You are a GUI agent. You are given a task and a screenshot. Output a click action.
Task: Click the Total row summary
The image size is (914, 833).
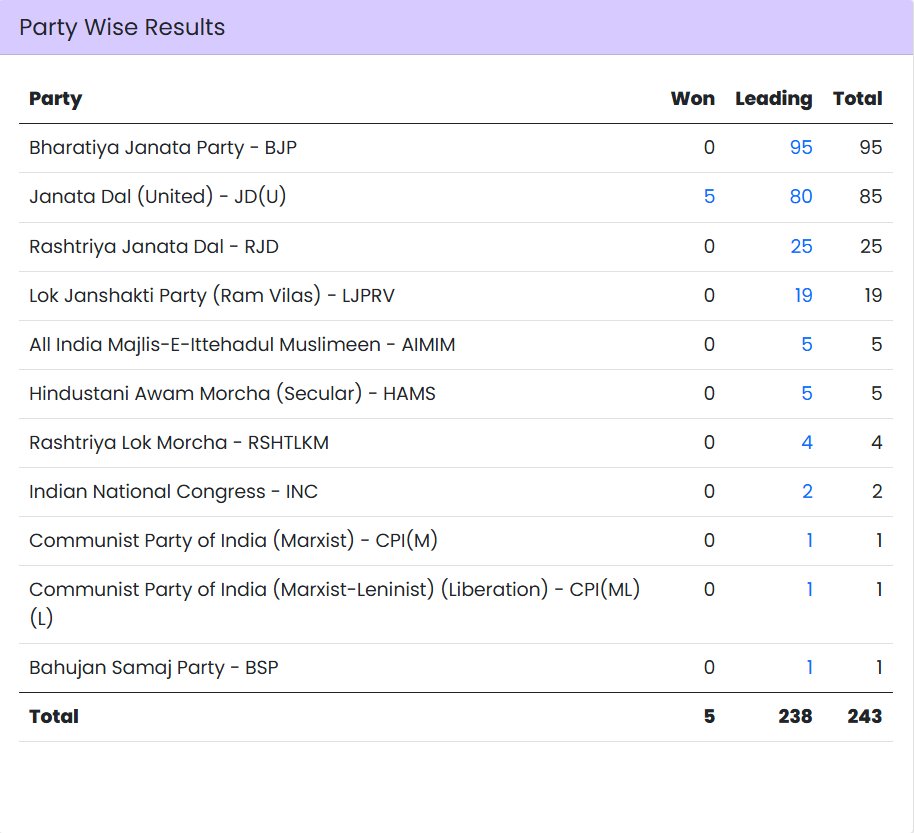coord(53,716)
